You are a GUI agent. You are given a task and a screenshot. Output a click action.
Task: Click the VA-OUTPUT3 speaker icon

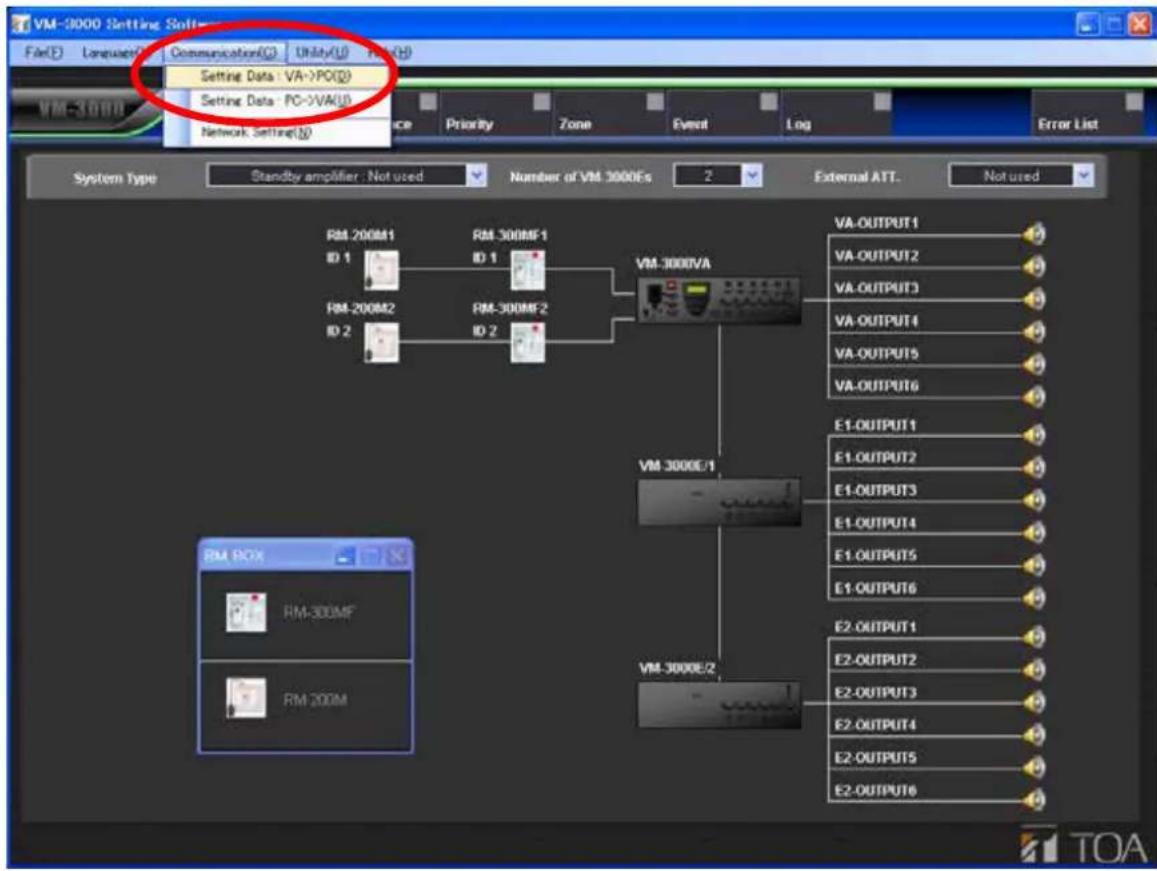click(x=1035, y=299)
